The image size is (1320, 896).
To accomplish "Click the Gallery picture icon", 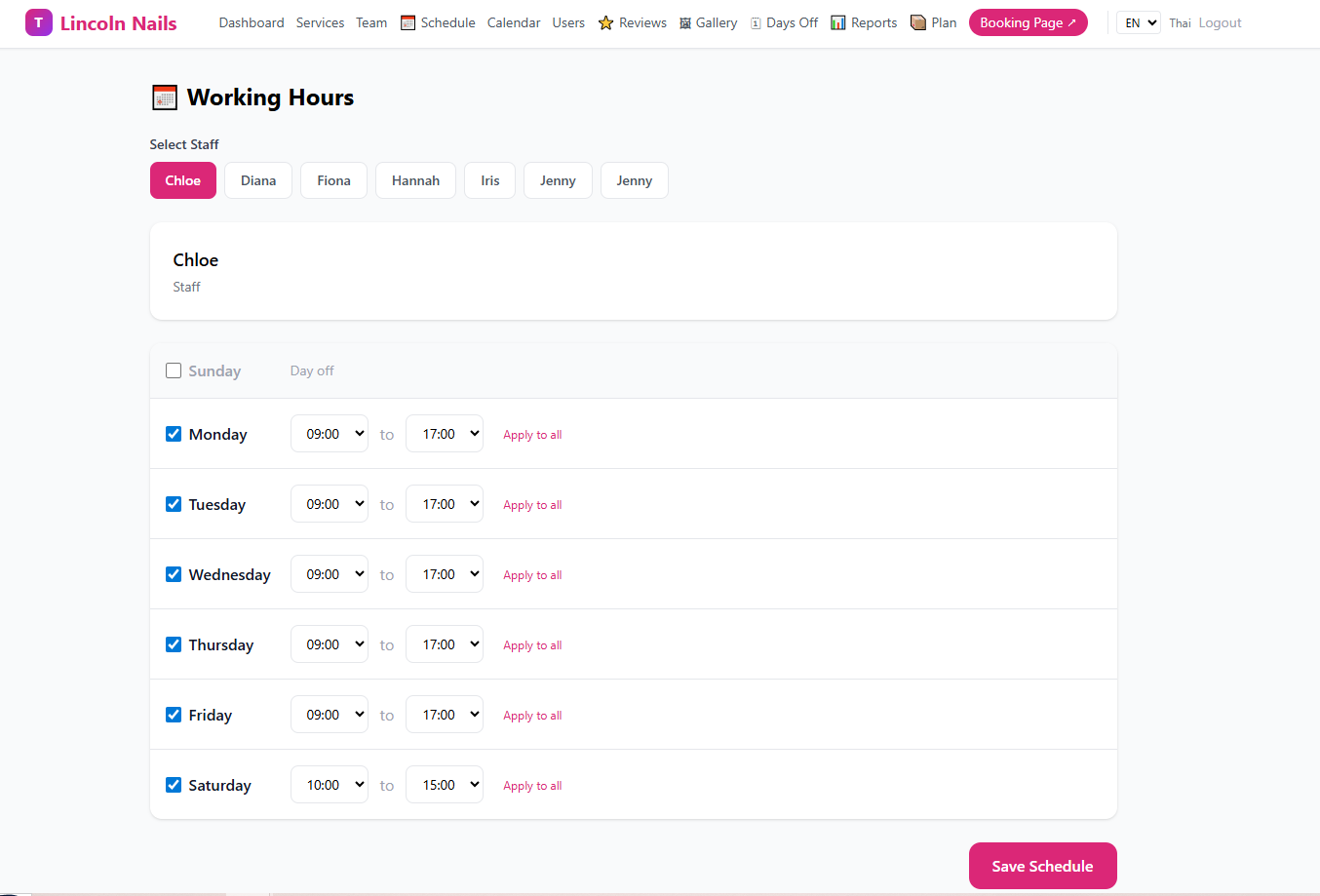I will pos(685,22).
